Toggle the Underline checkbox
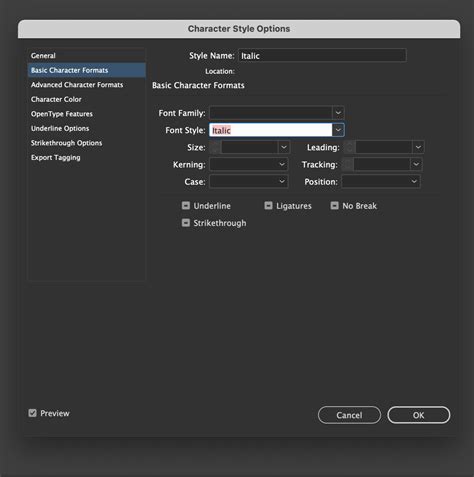Image resolution: width=474 pixels, height=477 pixels. pos(186,206)
